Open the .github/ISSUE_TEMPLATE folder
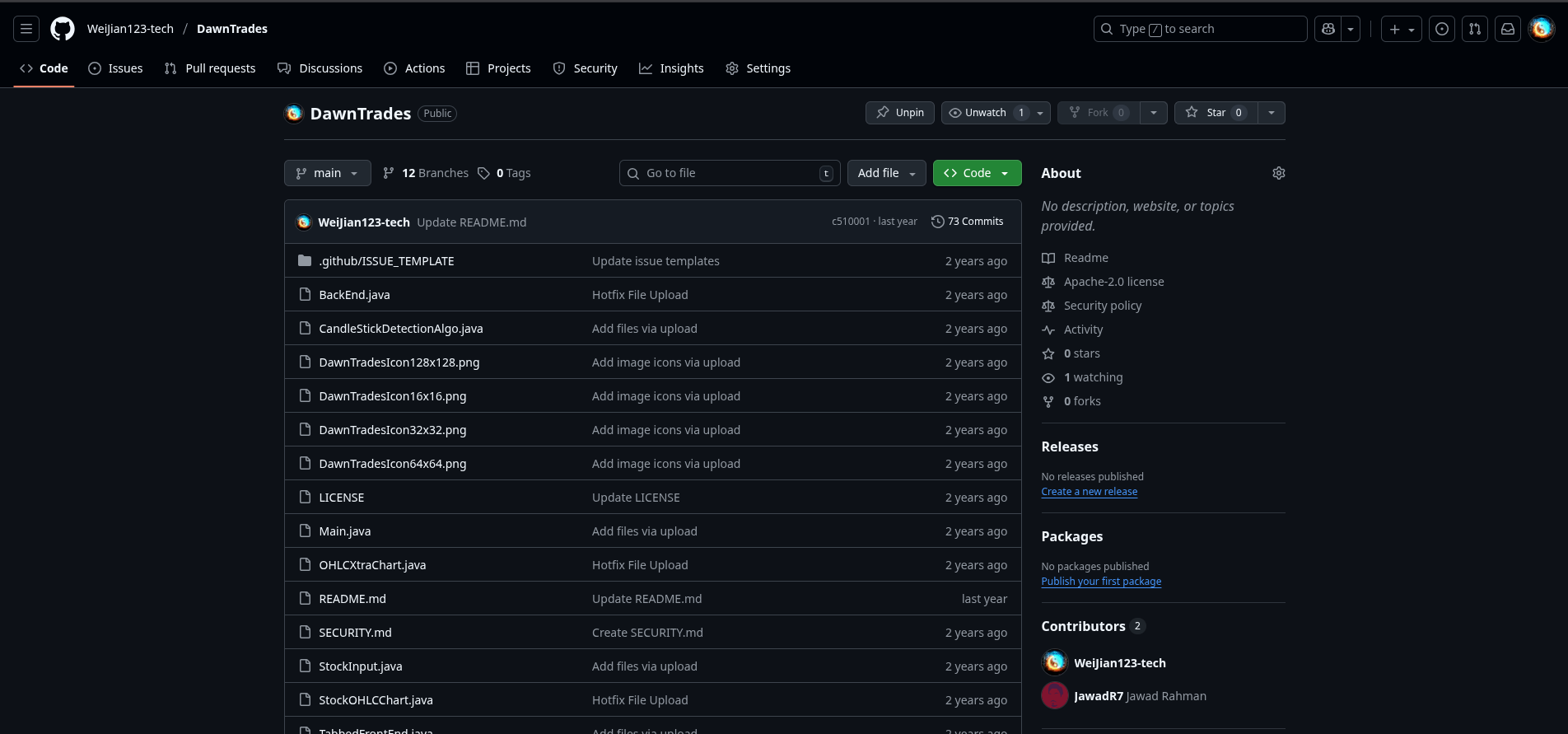 pyautogui.click(x=386, y=261)
